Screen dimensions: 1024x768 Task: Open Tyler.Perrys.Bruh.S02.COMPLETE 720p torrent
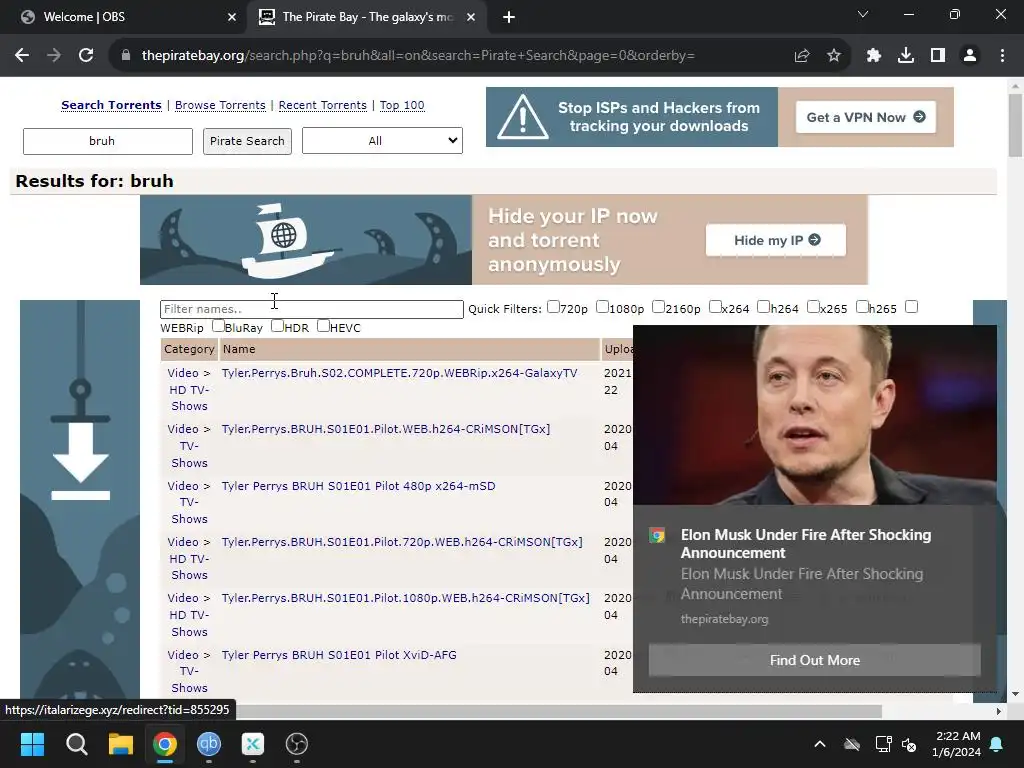[399, 373]
